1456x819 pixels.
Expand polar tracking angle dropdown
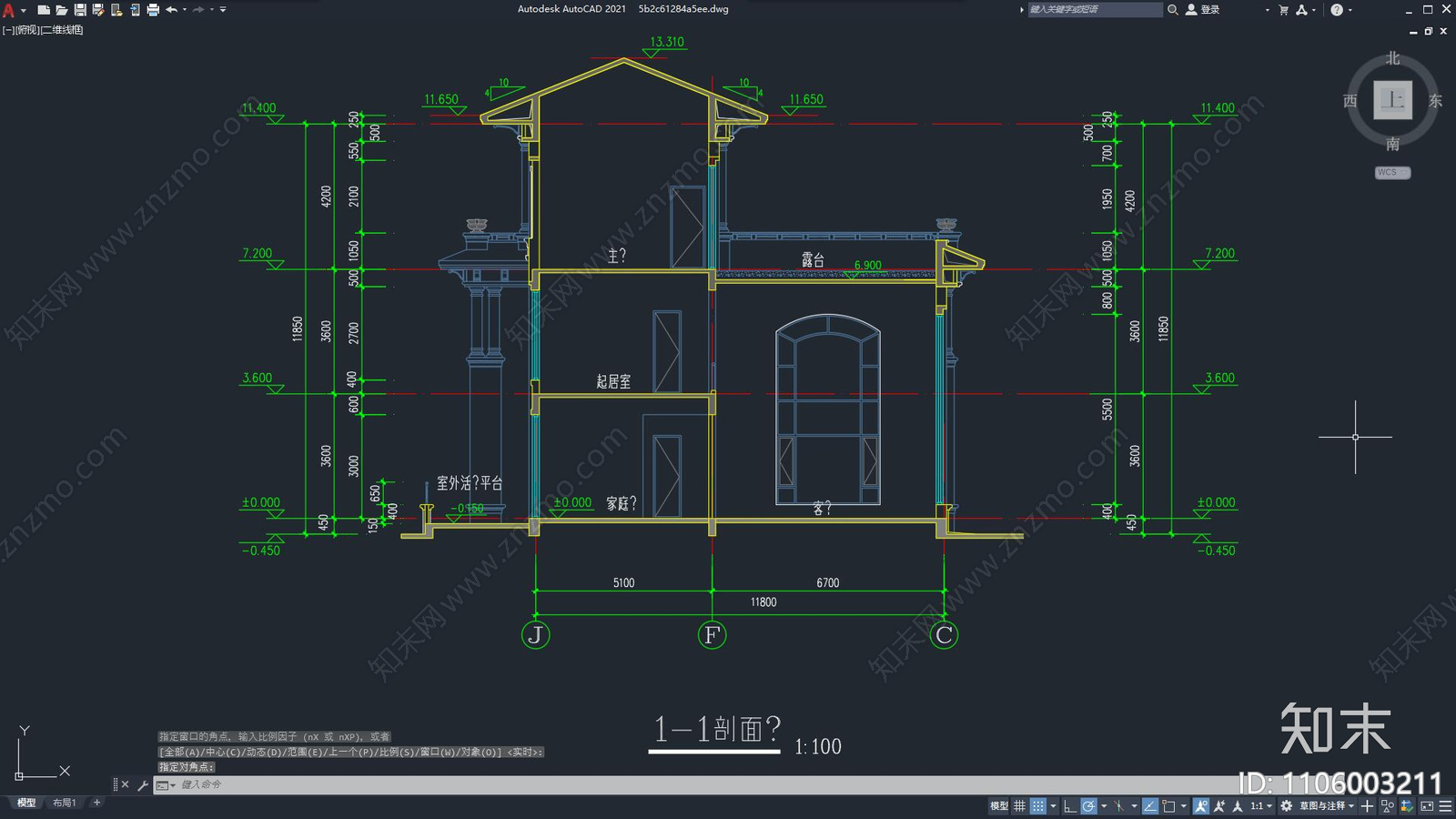(1104, 806)
